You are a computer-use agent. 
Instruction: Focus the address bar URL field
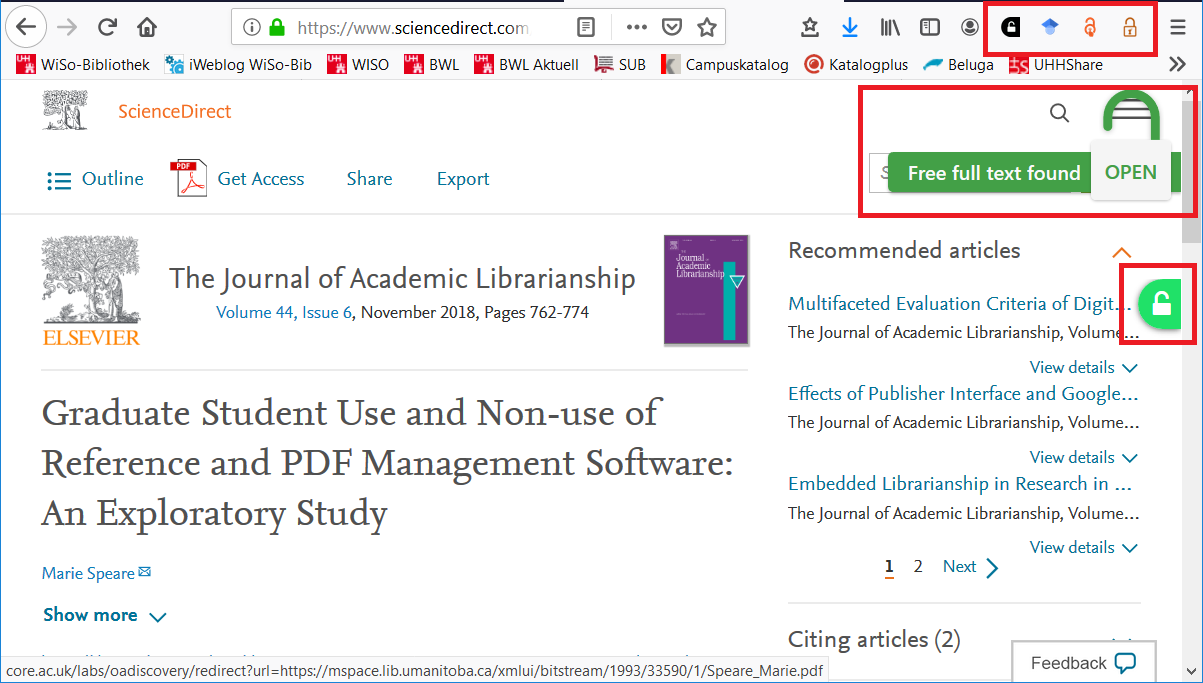pos(413,27)
